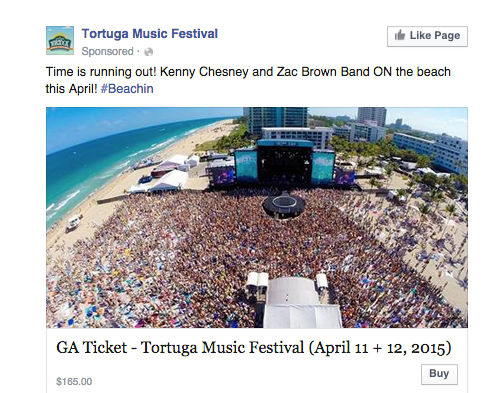Click the tall glass tower behind stage
This screenshot has width=490, height=393.
[275, 120]
